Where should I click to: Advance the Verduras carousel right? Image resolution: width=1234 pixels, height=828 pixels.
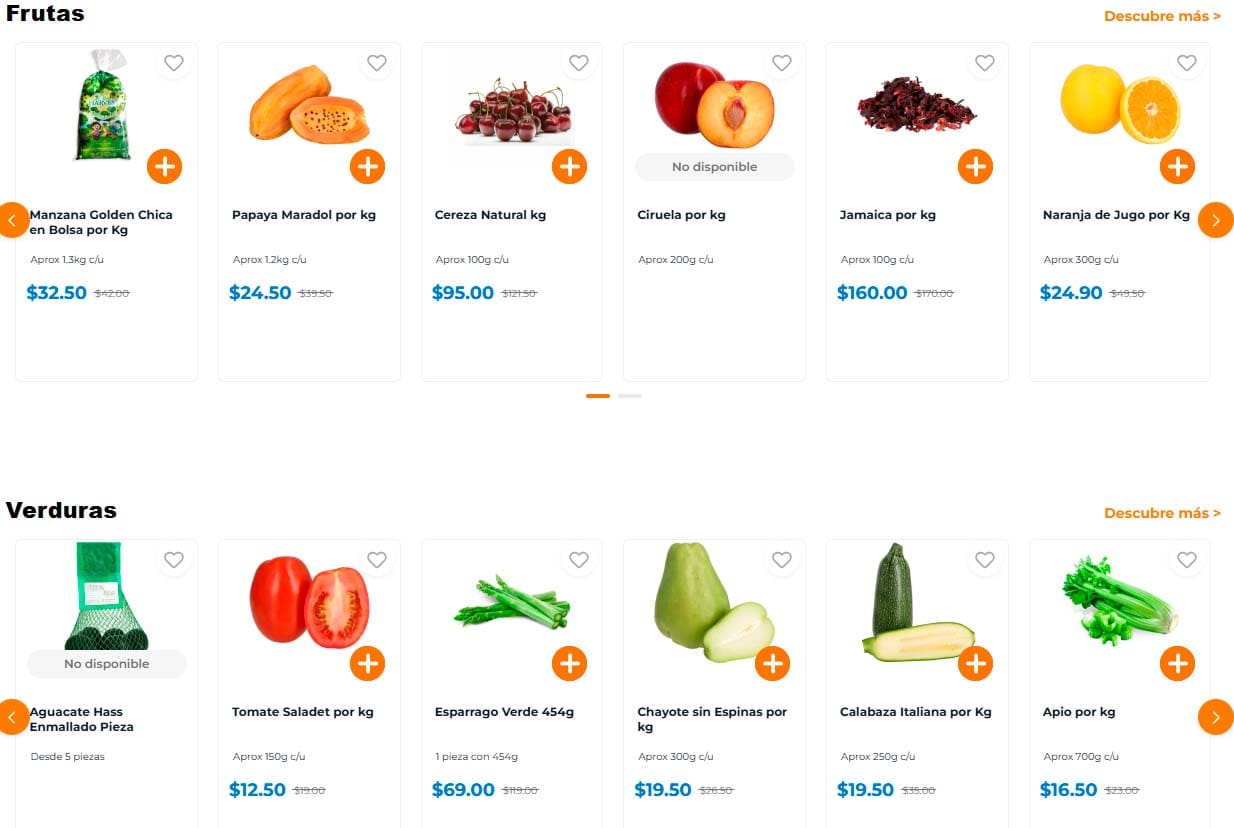[x=1215, y=717]
